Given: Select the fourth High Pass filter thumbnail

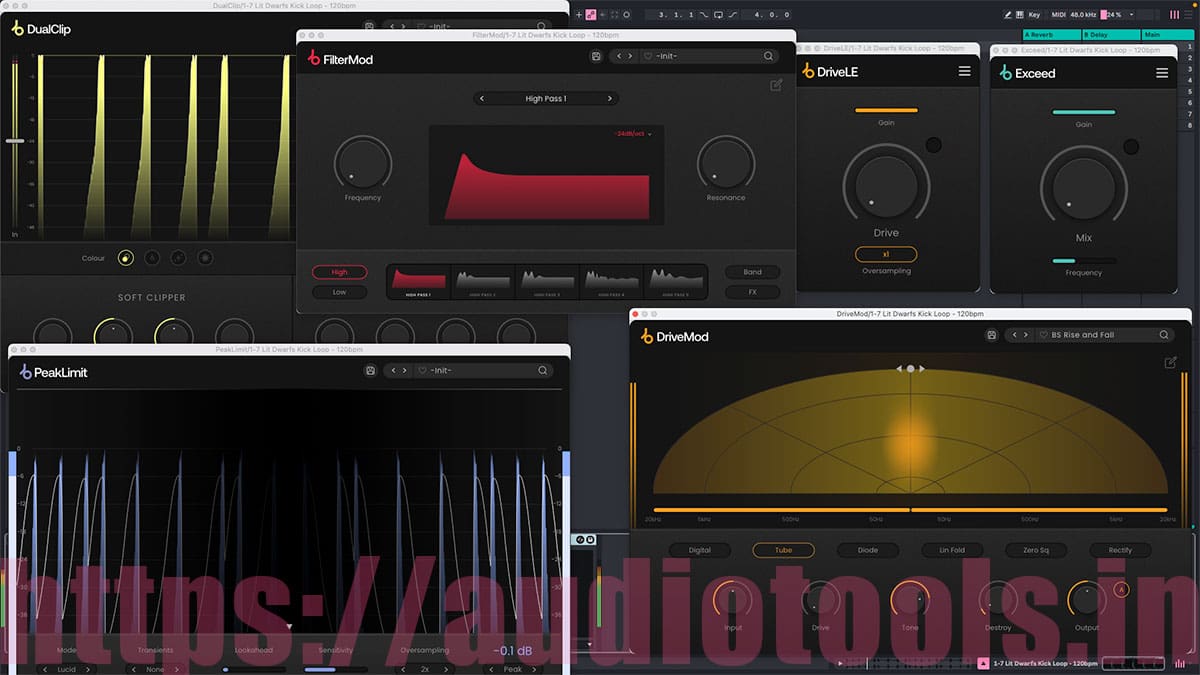Looking at the screenshot, I should point(610,282).
